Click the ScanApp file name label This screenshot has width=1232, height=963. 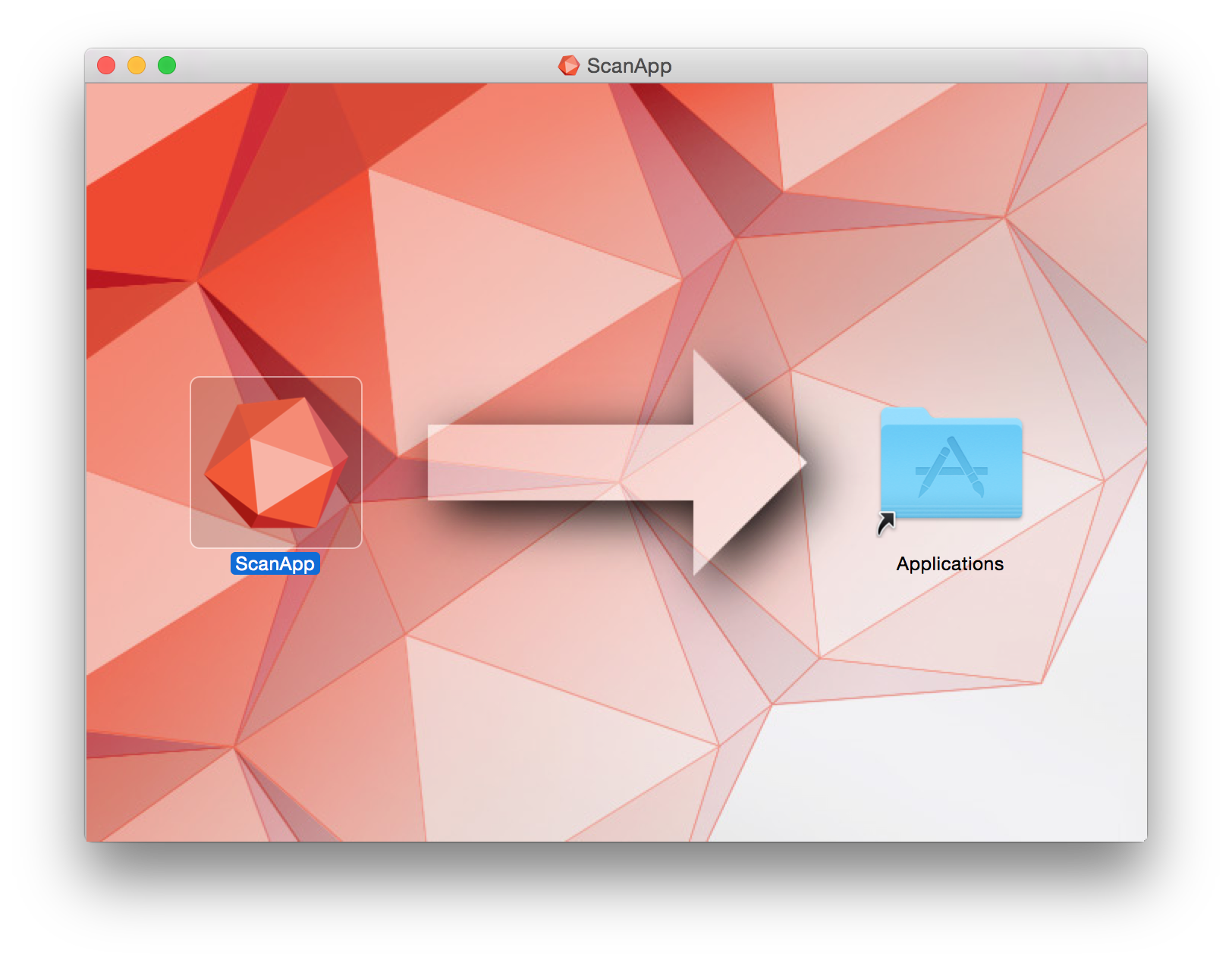tap(275, 563)
